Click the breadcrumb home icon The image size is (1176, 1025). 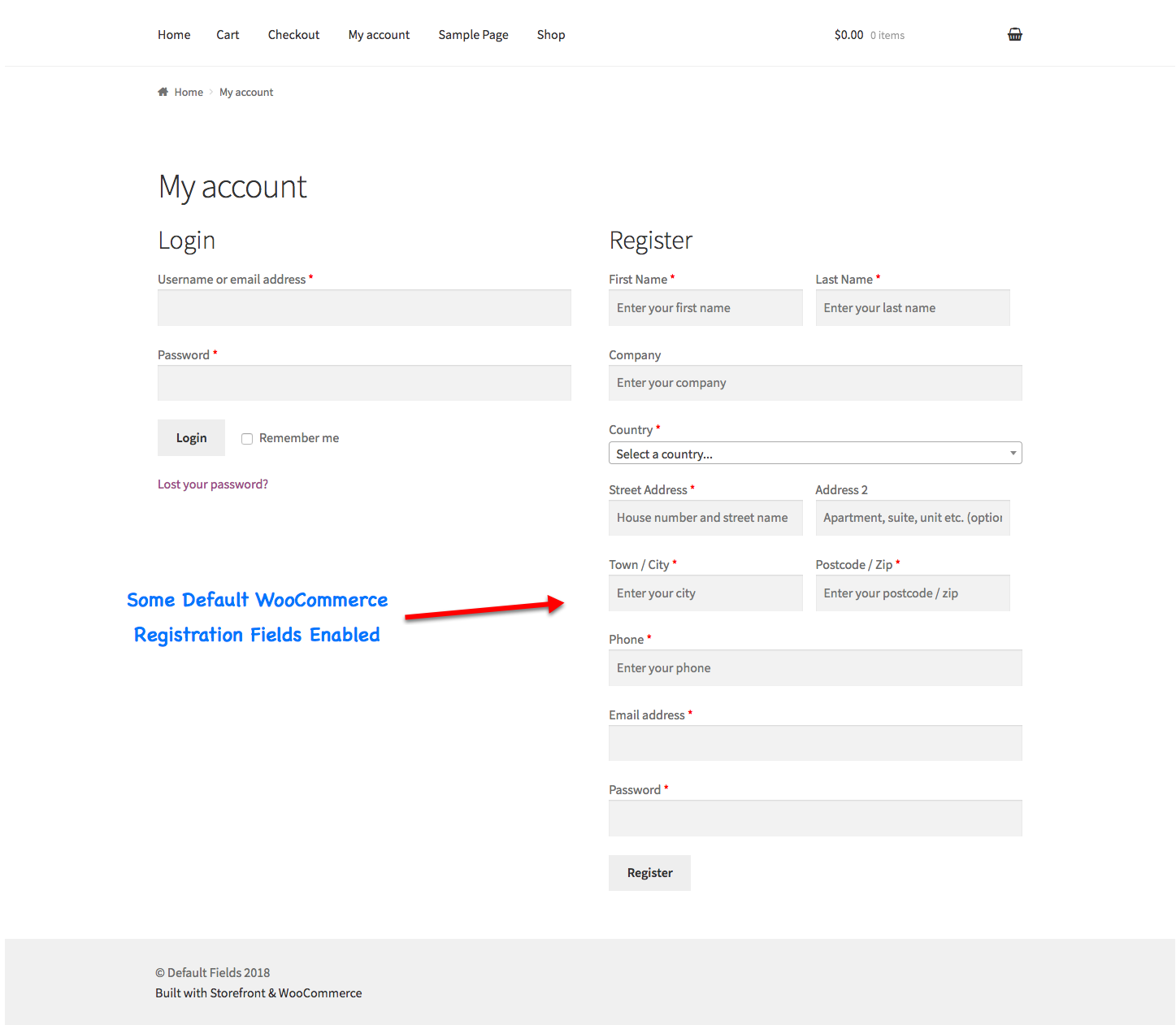tap(163, 92)
